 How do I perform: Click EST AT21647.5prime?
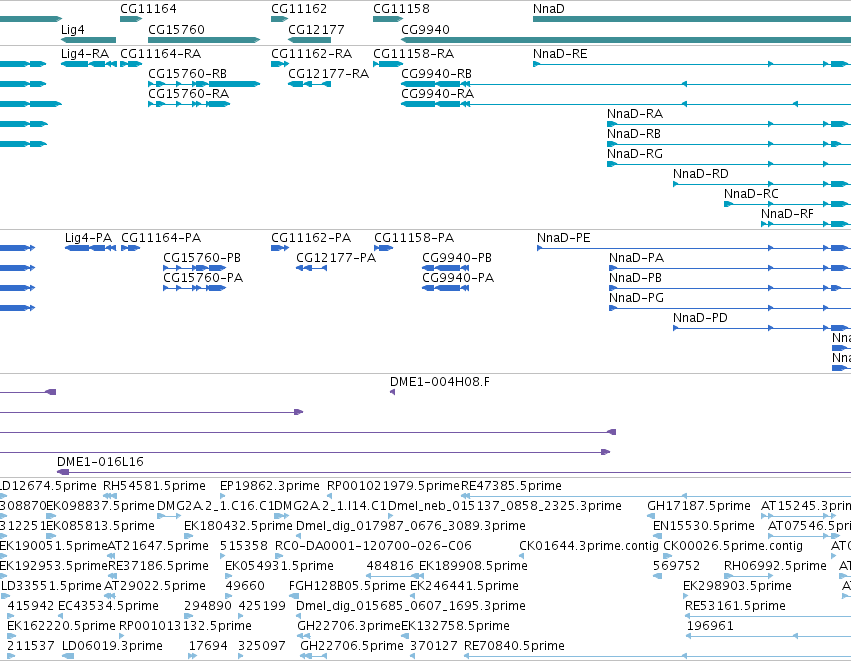[x=158, y=546]
